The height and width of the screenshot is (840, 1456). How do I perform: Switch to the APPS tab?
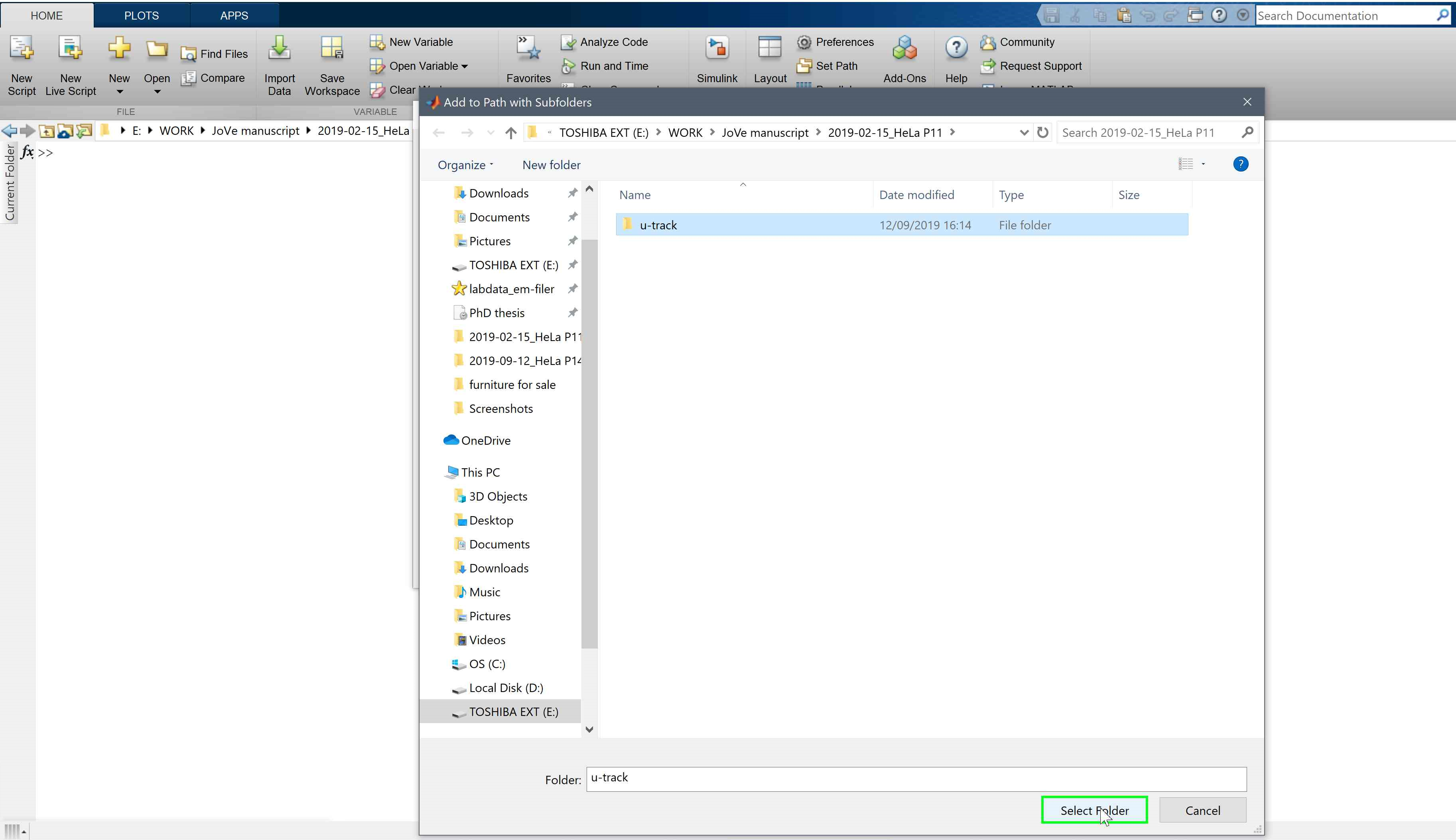234,16
